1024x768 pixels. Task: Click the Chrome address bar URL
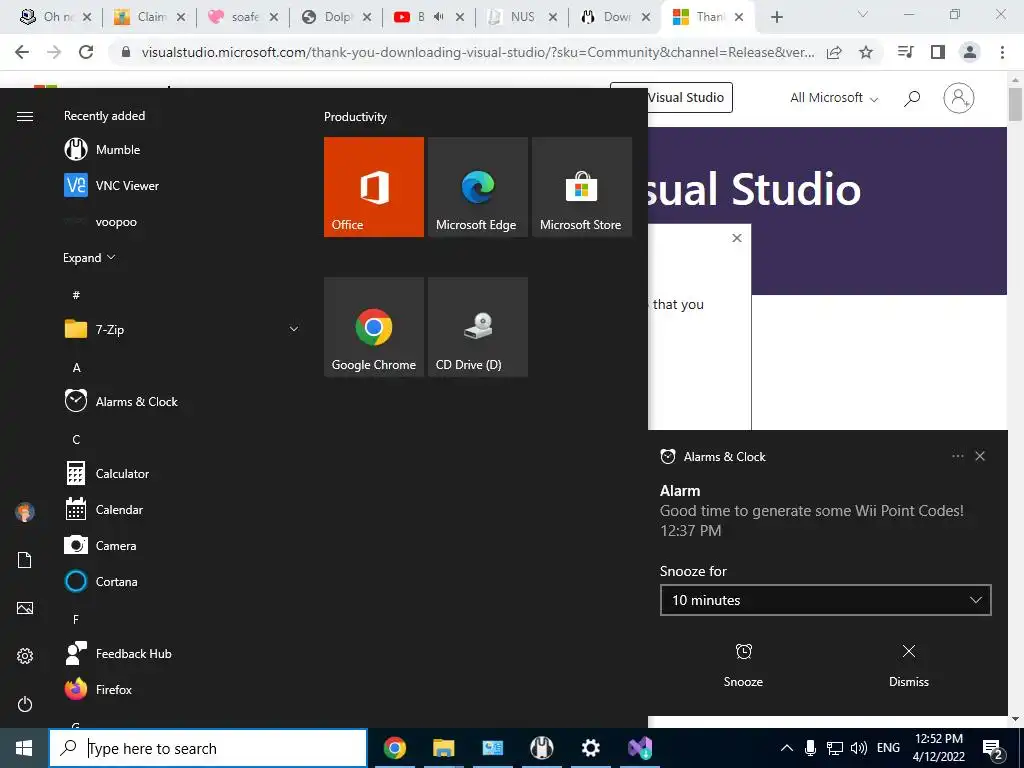(478, 52)
